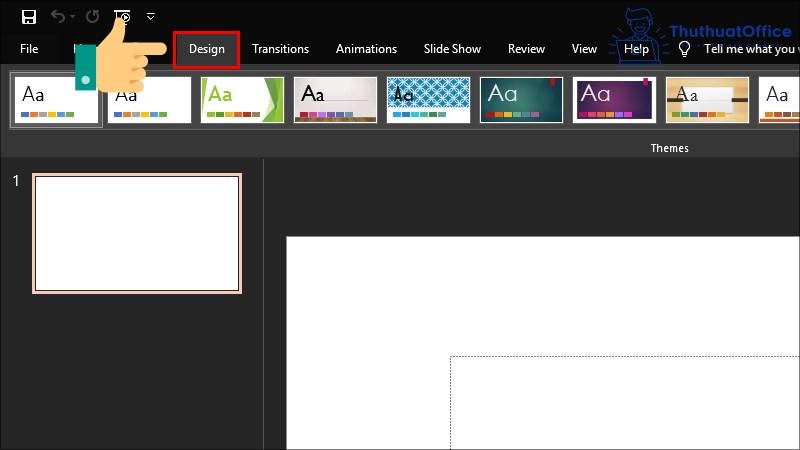Viewport: 800px width, 450px height.
Task: Open the Help tab
Action: (x=636, y=49)
